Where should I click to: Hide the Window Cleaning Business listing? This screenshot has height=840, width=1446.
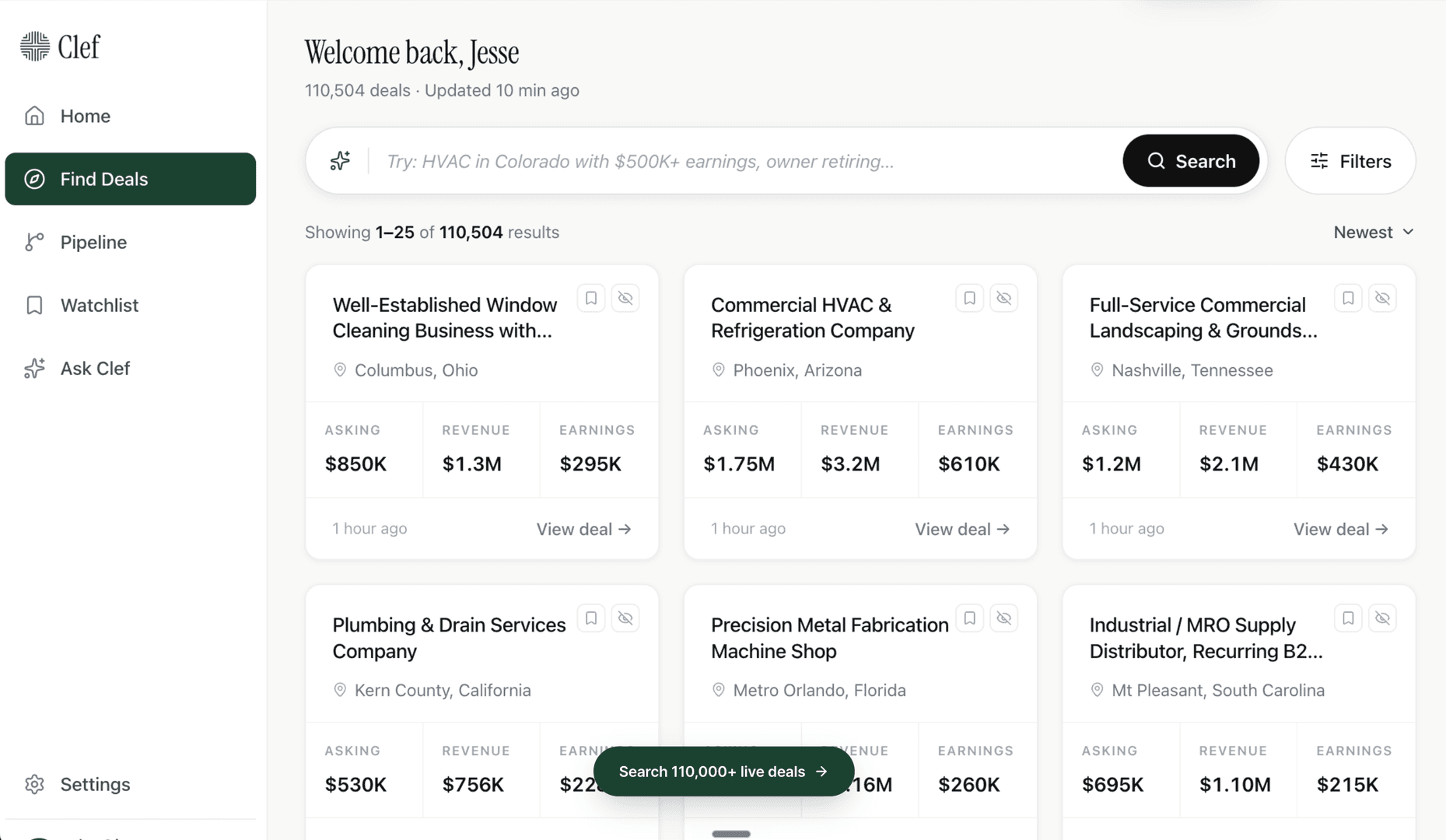tap(625, 298)
